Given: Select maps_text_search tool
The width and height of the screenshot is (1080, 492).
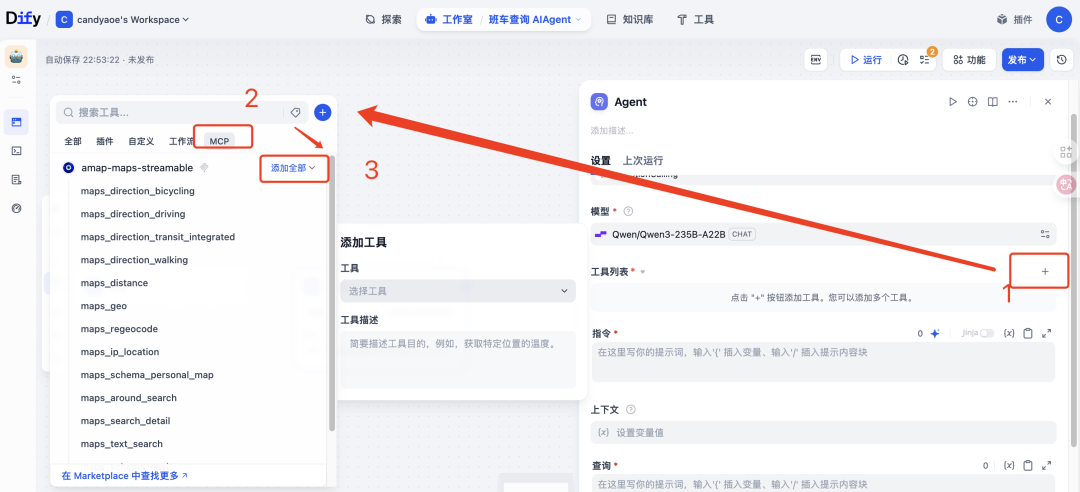Looking at the screenshot, I should pos(121,444).
